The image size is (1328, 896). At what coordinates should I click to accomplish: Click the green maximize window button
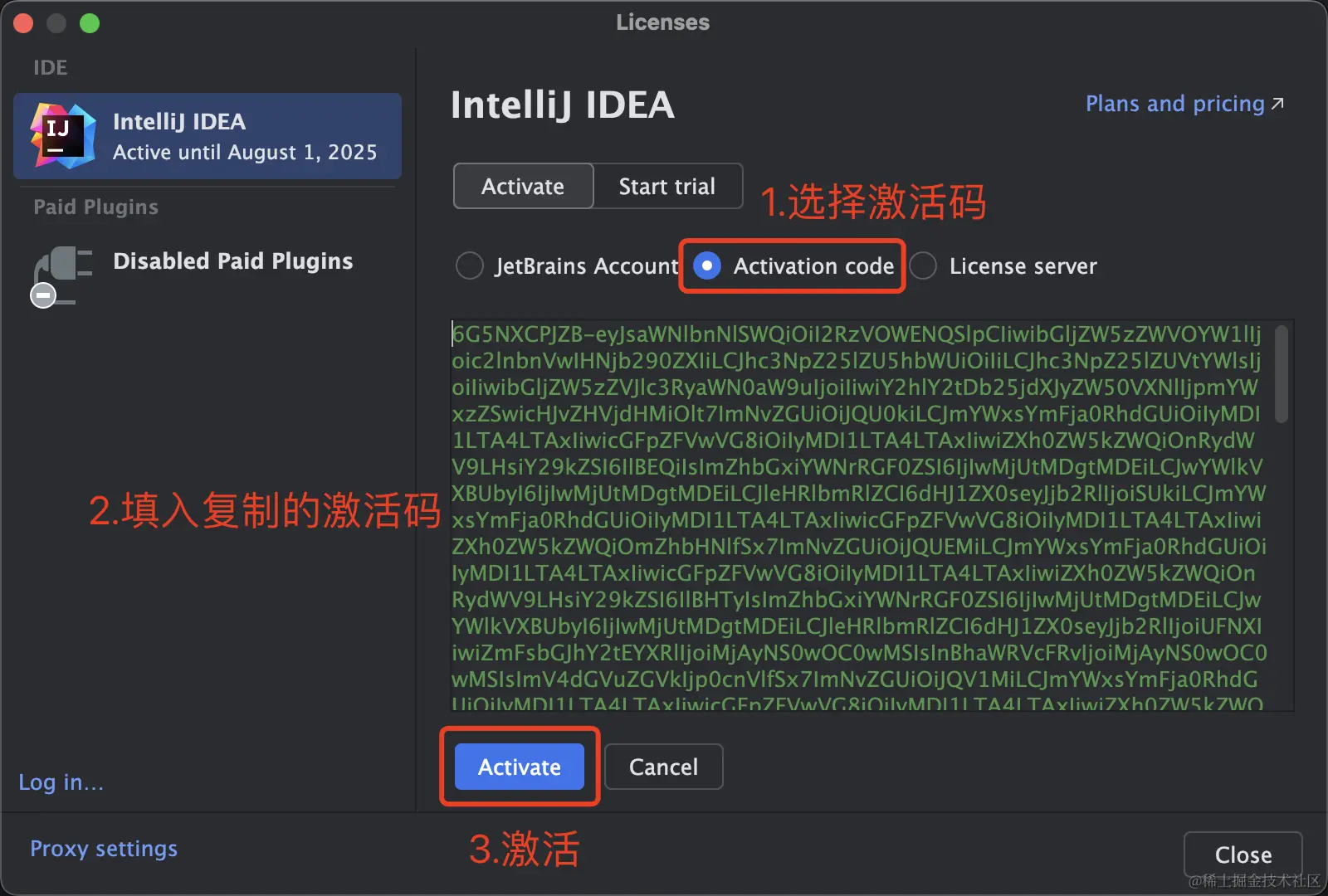pos(90,23)
